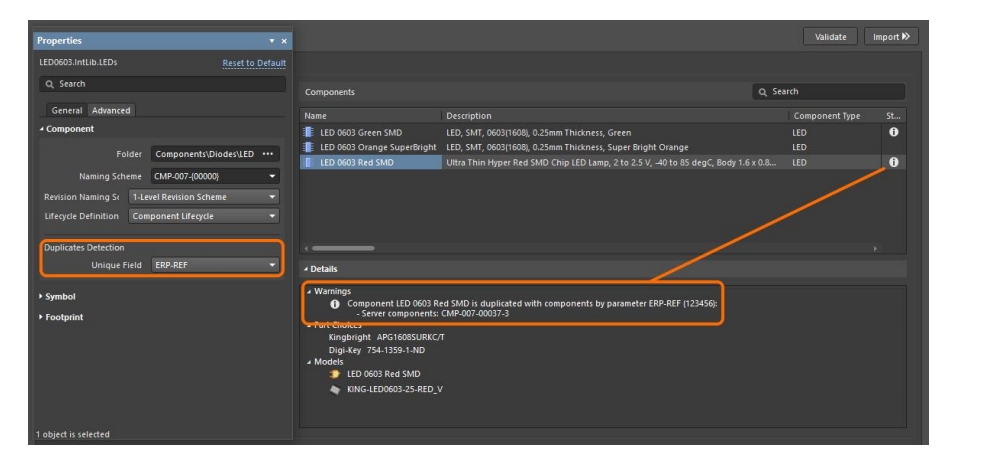
Task: Click the Folder path field
Action: pyautogui.click(x=204, y=154)
